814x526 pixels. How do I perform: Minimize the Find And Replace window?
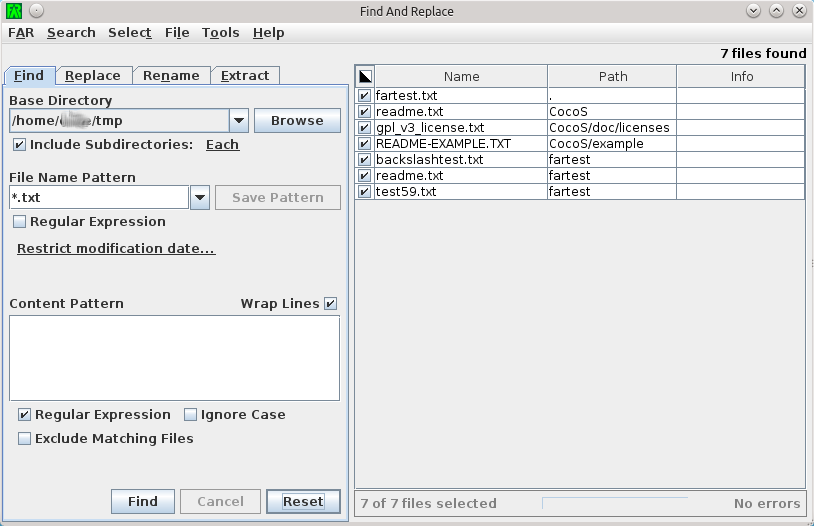753,11
